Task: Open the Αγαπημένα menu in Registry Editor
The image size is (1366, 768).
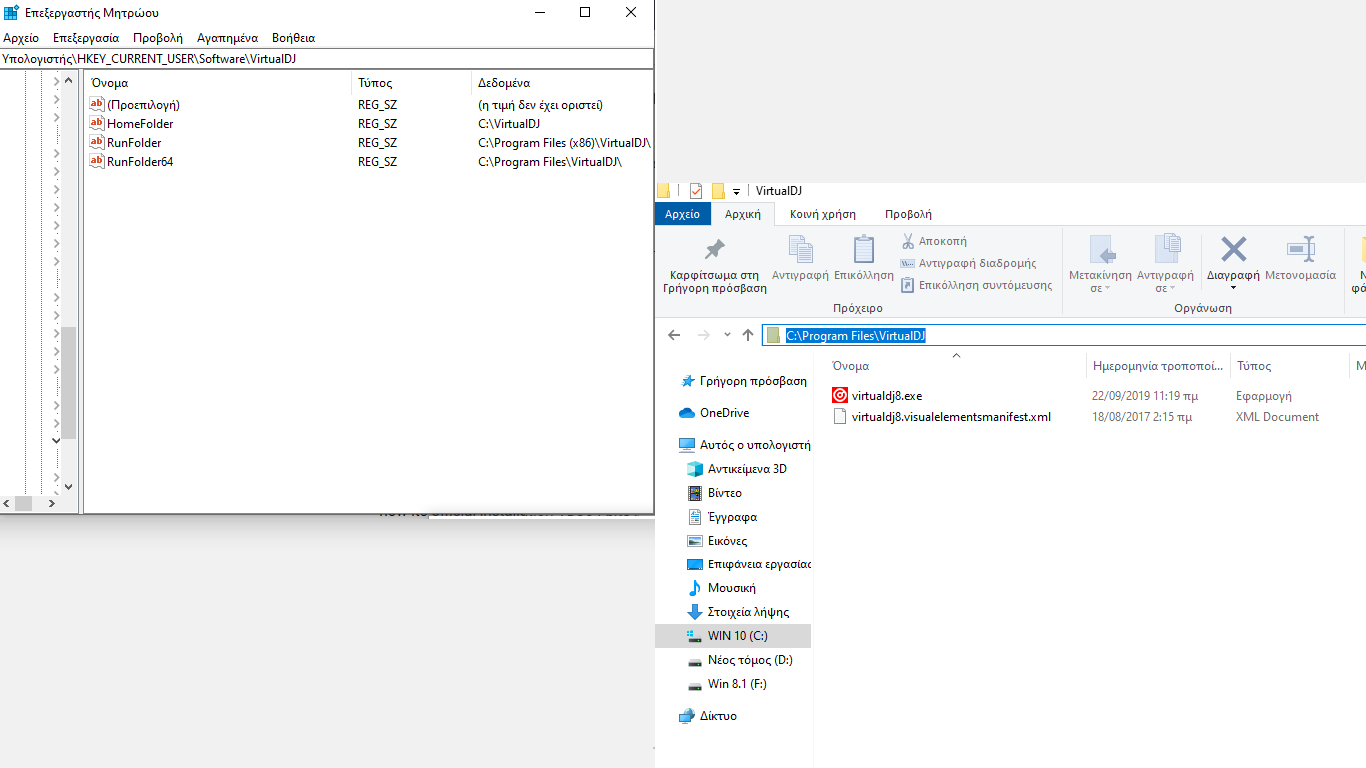Action: pyautogui.click(x=227, y=38)
